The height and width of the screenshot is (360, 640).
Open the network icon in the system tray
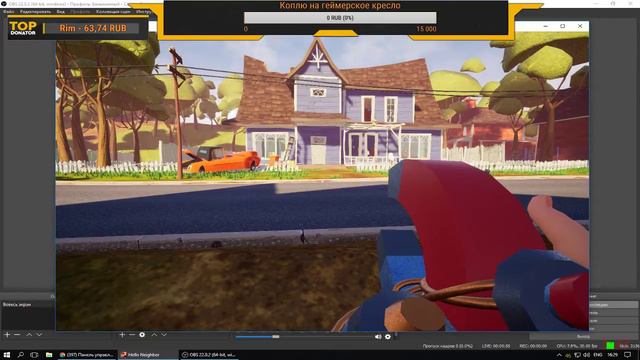tap(578, 355)
